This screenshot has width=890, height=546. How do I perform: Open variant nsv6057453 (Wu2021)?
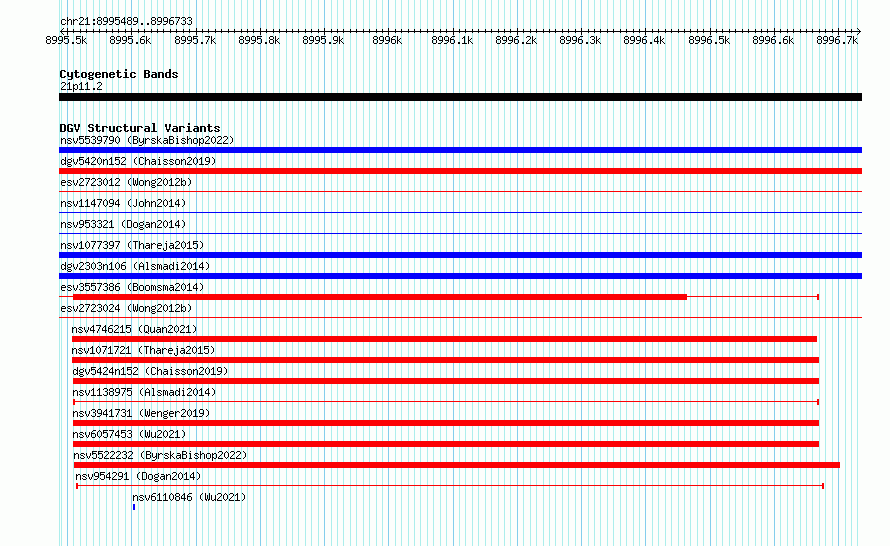pos(129,434)
